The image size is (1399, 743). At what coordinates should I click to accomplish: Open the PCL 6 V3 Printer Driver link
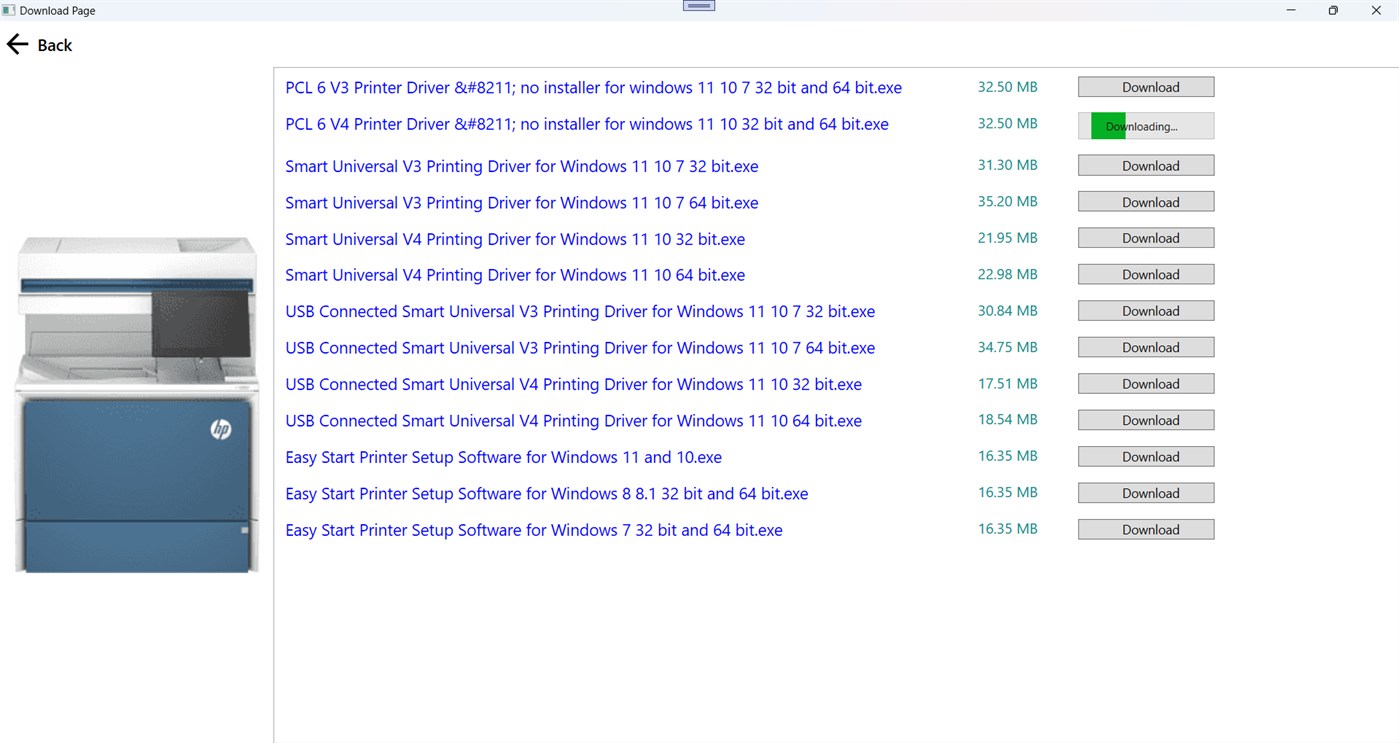[594, 87]
